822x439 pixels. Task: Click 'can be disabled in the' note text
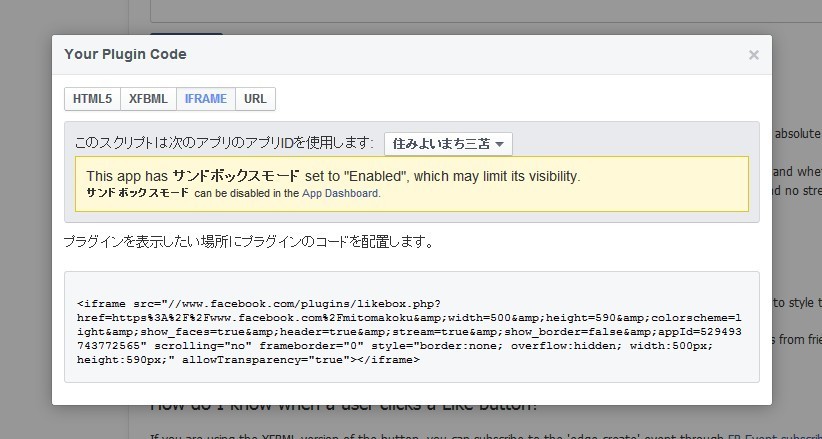tap(246, 193)
